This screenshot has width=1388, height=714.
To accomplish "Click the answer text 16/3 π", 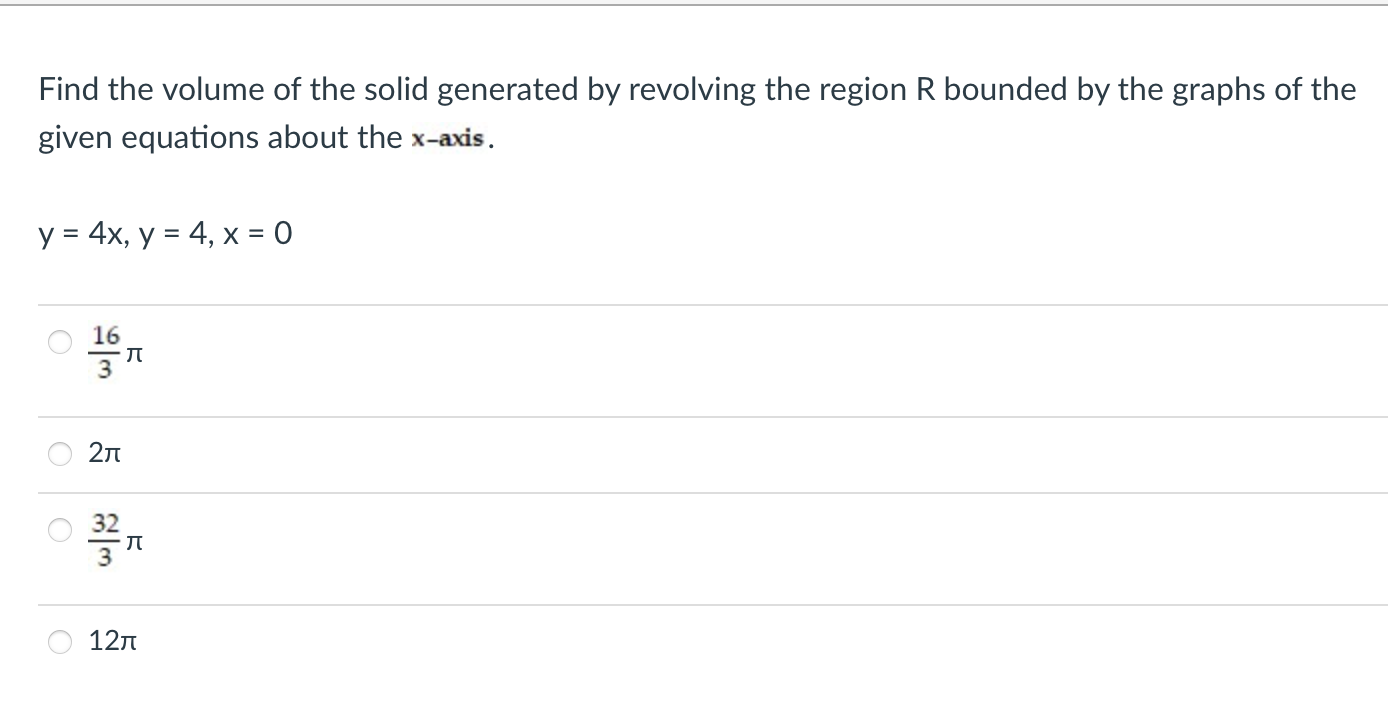I will pyautogui.click(x=116, y=350).
